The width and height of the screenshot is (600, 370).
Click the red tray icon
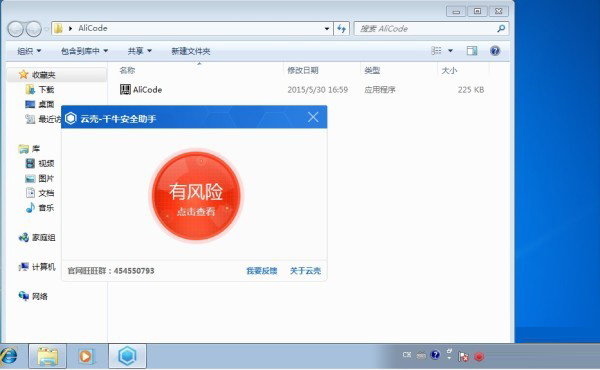tap(479, 357)
